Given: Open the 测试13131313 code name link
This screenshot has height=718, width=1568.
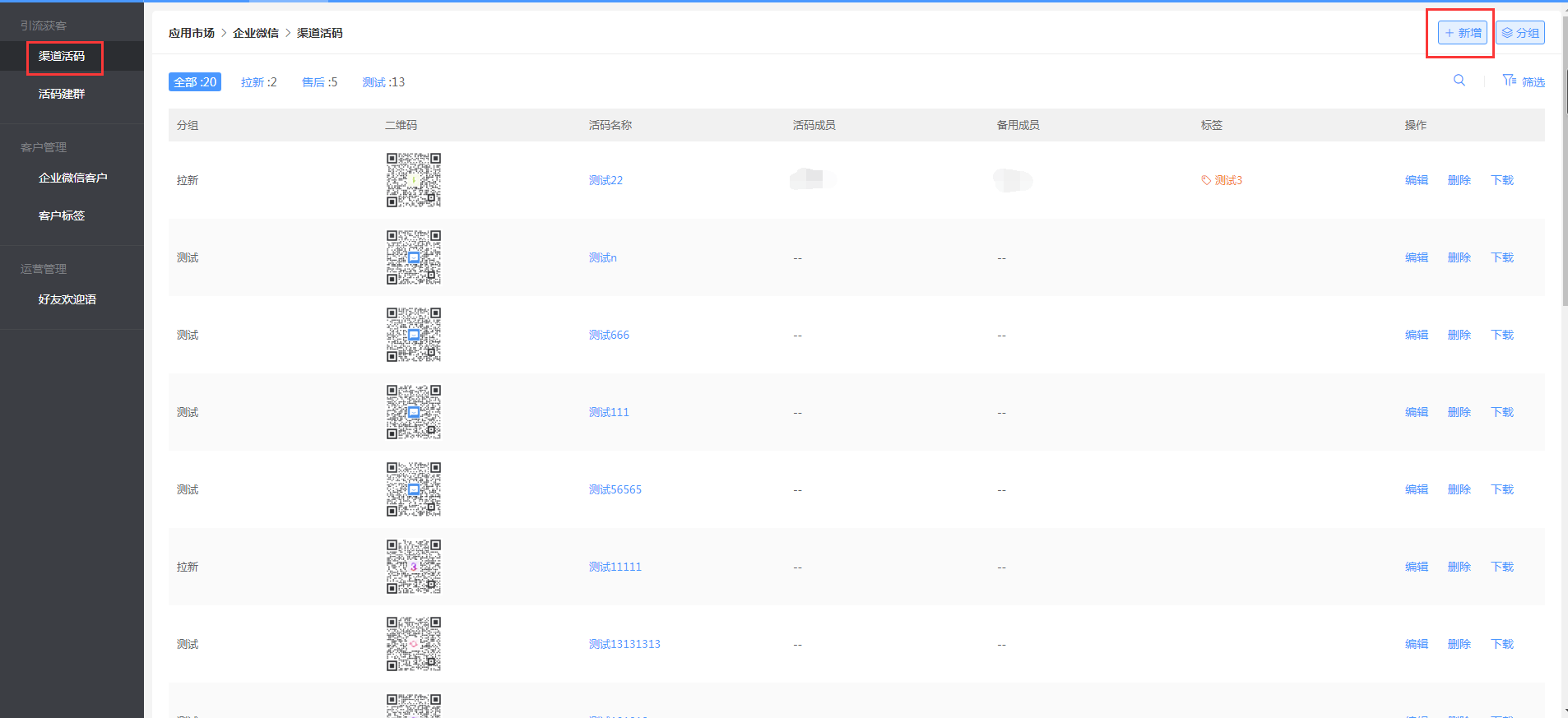Looking at the screenshot, I should pos(624,644).
